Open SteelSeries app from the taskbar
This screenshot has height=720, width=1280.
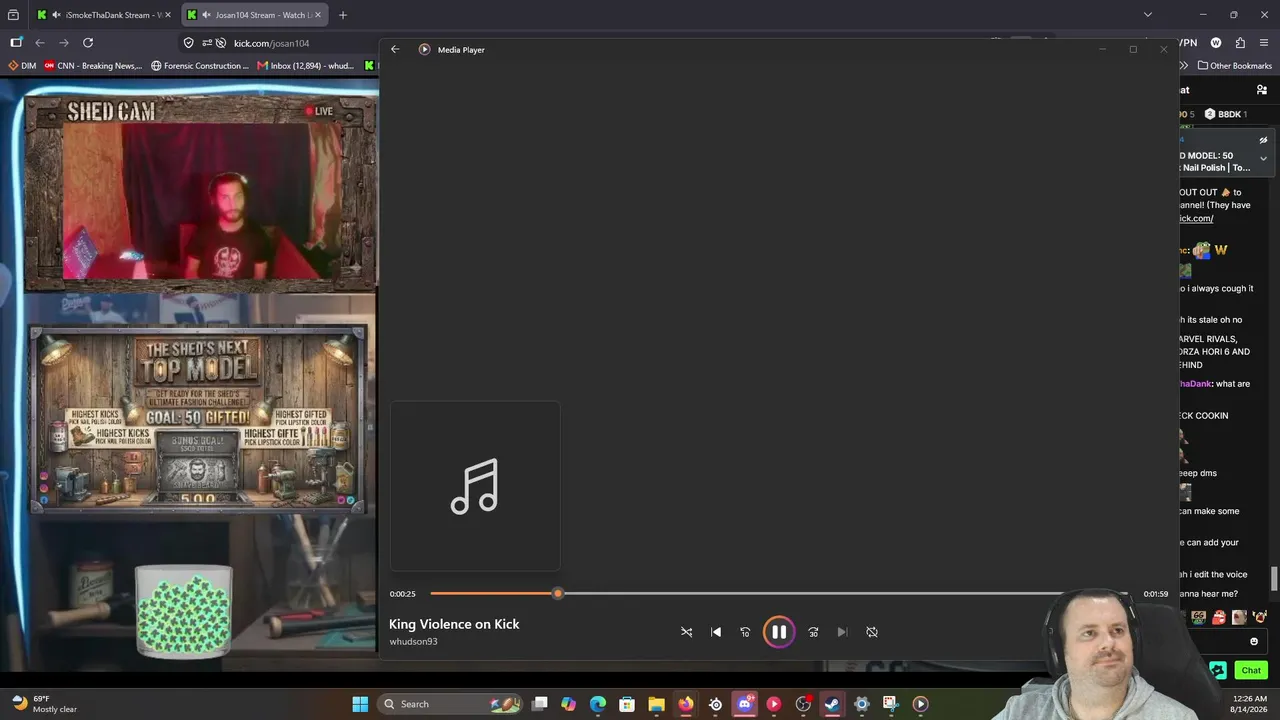coord(715,704)
